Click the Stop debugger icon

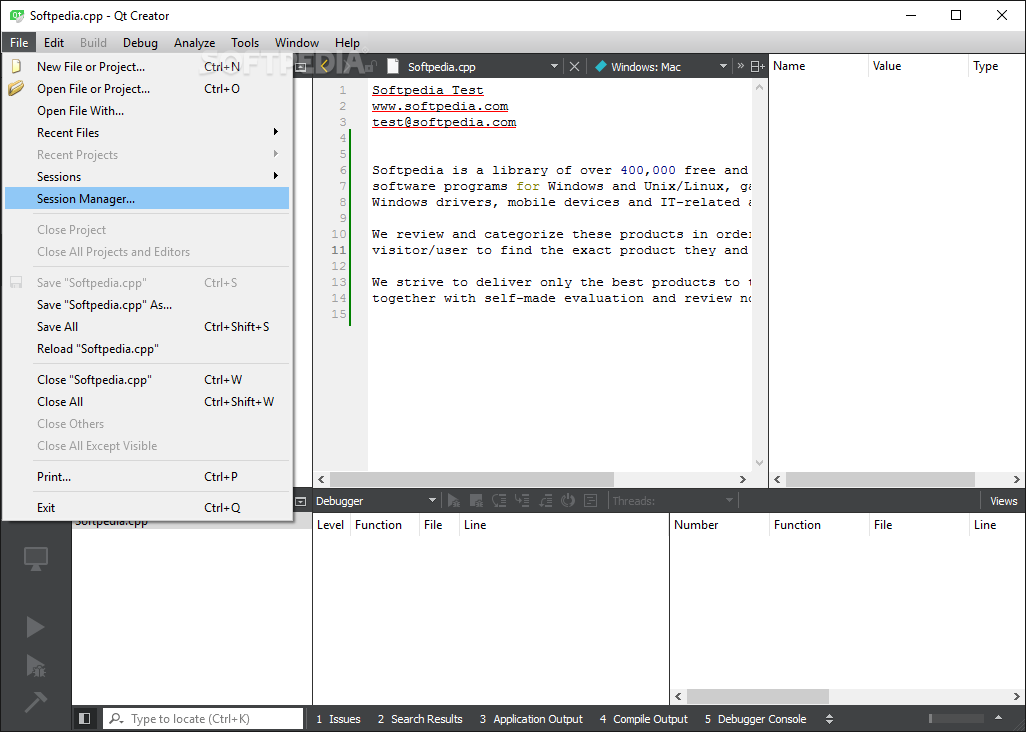(476, 501)
